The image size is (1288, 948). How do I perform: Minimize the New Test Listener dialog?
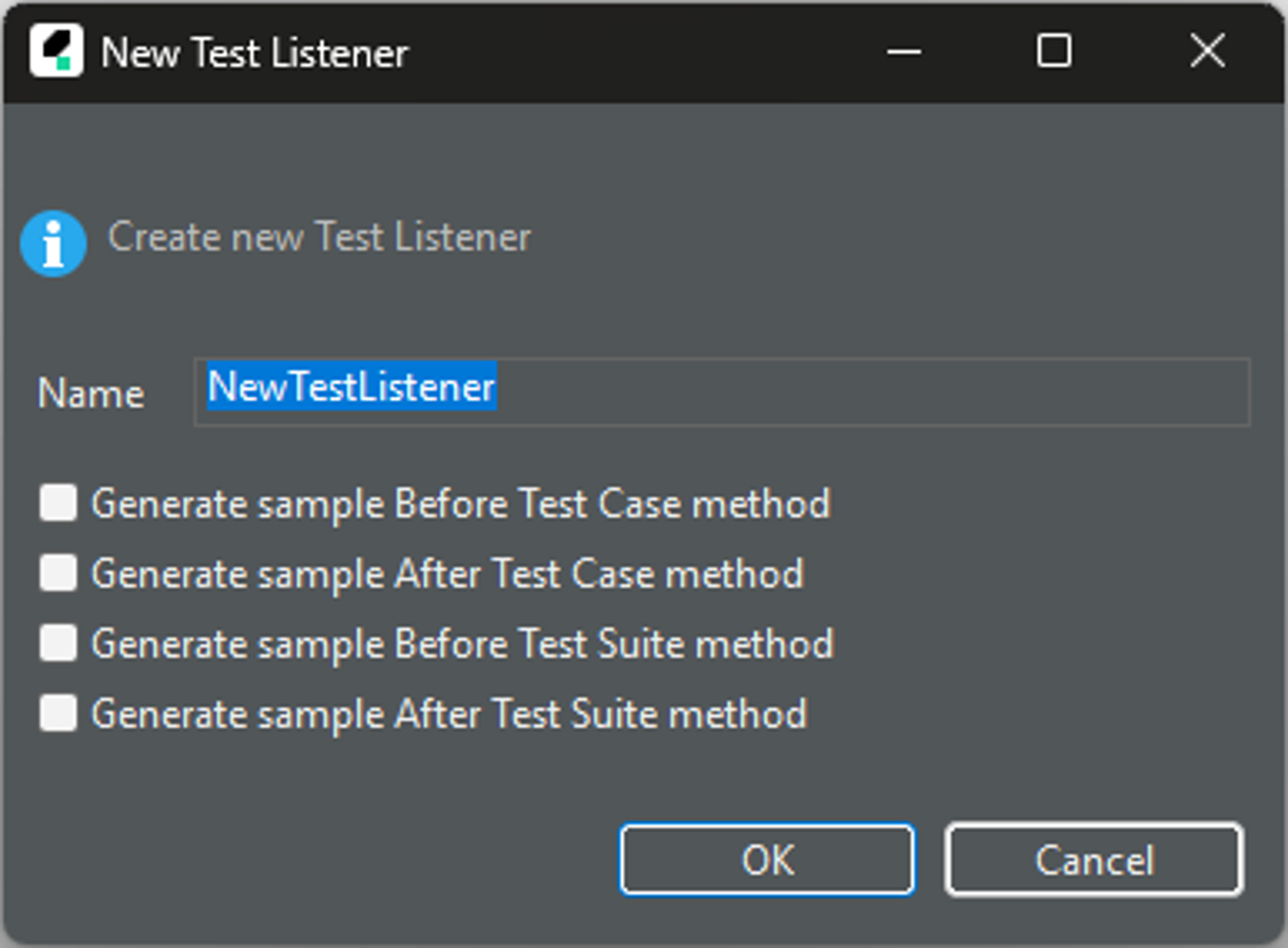tap(904, 52)
